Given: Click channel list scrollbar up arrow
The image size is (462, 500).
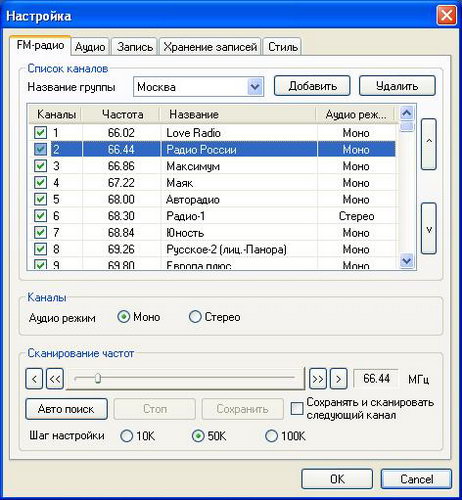Looking at the screenshot, I should (x=407, y=113).
